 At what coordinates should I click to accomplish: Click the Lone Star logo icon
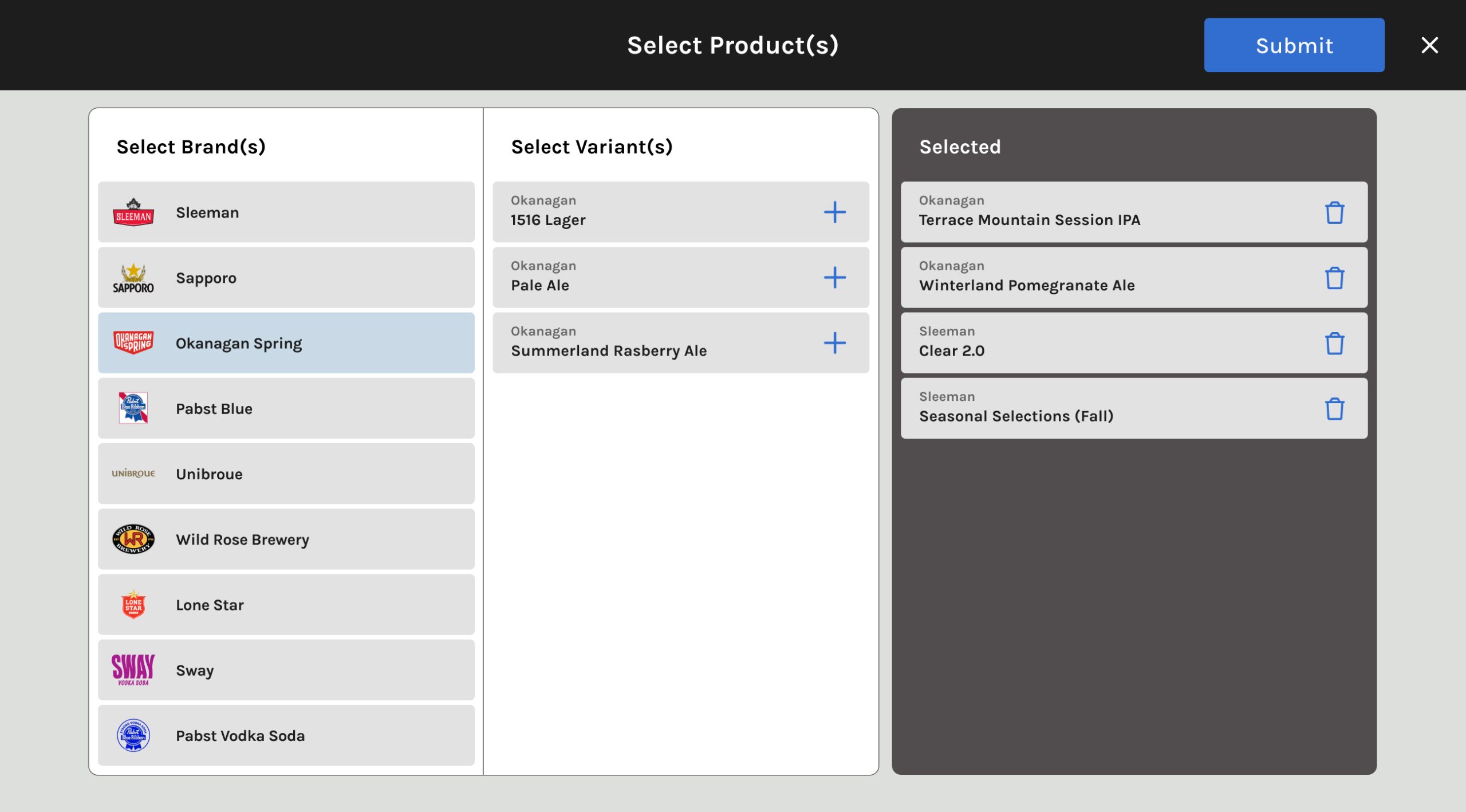tap(133, 604)
